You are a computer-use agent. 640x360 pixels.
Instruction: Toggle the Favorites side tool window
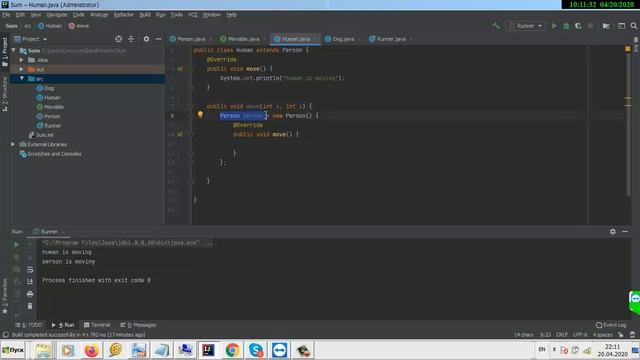5,296
